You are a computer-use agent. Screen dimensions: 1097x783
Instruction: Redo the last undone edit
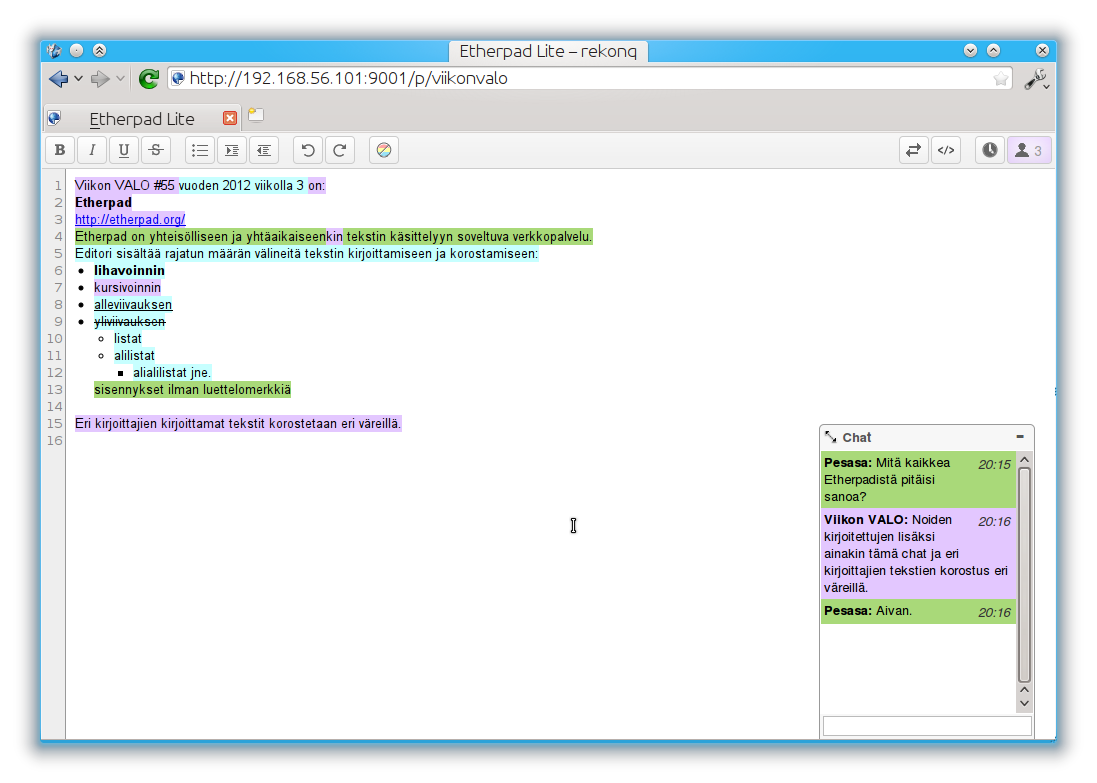pos(340,150)
